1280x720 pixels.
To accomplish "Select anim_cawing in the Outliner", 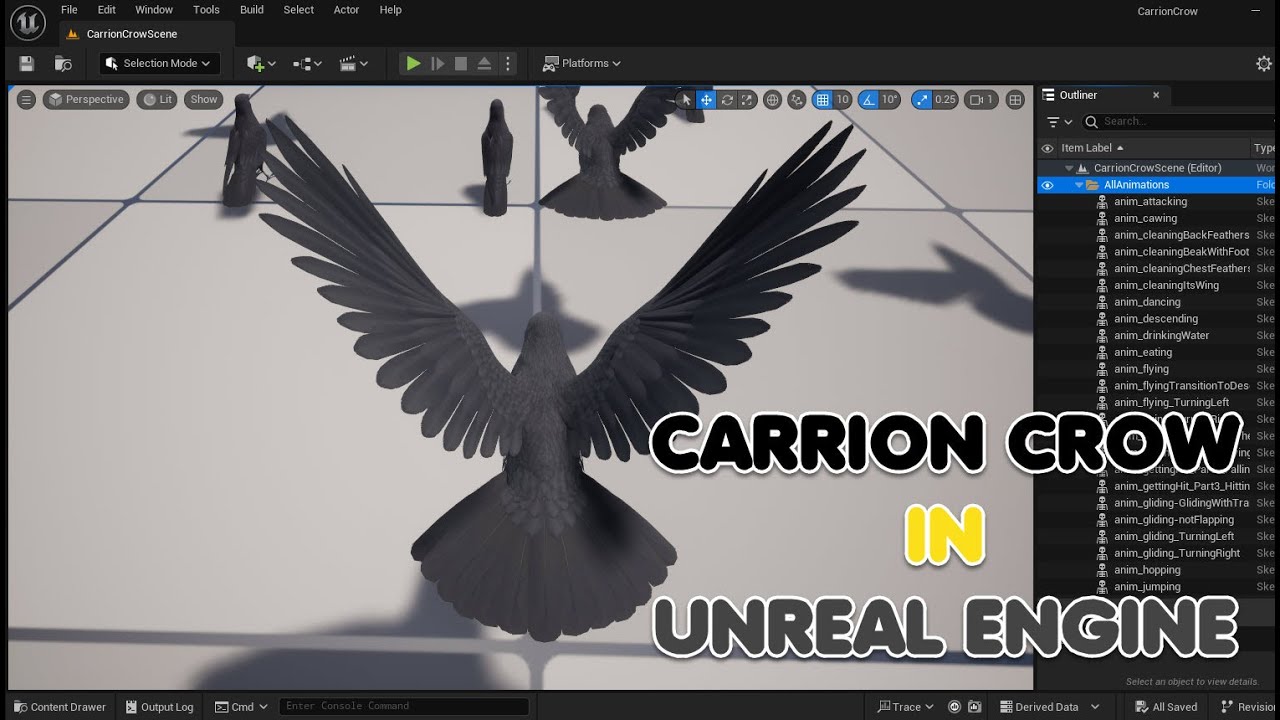I will click(1145, 218).
